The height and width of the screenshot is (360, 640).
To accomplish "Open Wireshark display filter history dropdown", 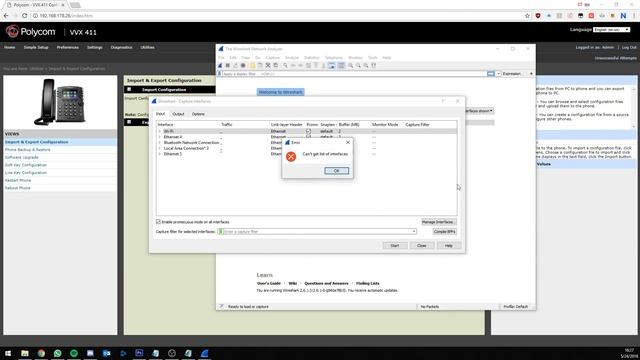I will 498,74.
